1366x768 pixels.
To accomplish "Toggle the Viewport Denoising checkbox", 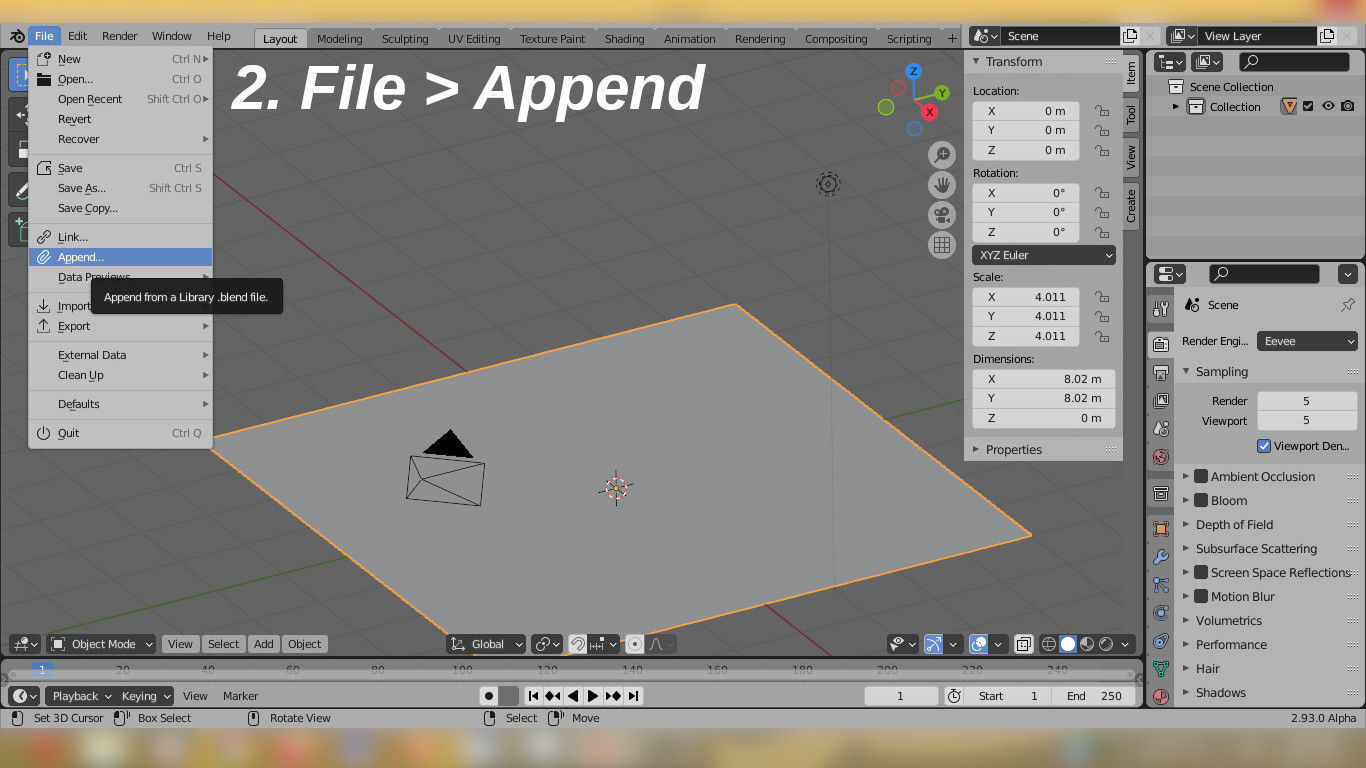I will click(x=1264, y=446).
